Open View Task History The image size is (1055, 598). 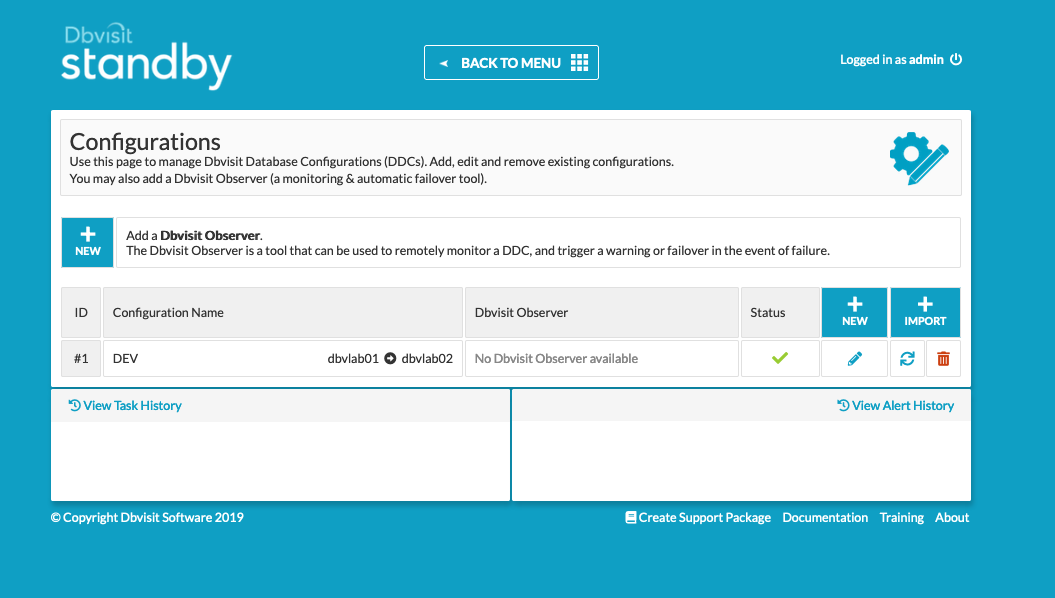point(125,406)
